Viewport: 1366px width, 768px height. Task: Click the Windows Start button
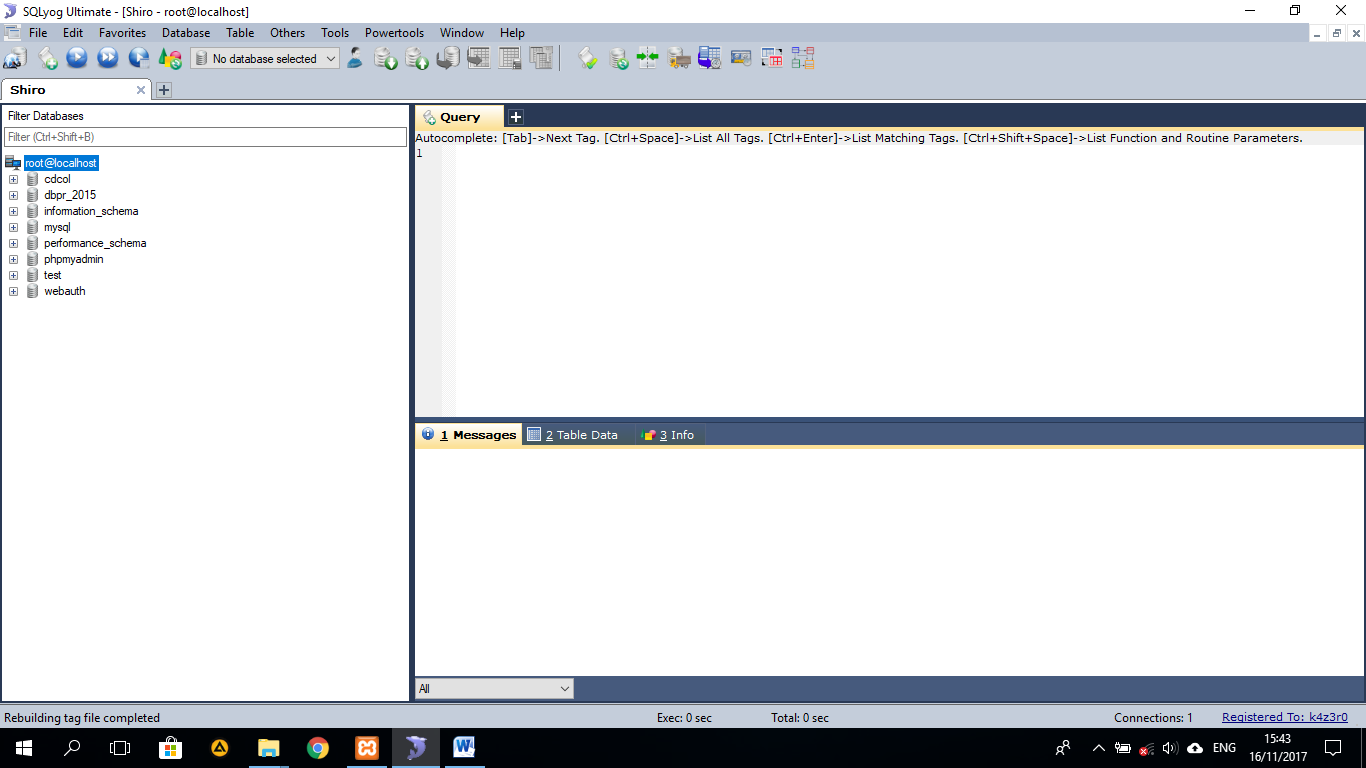click(x=24, y=748)
